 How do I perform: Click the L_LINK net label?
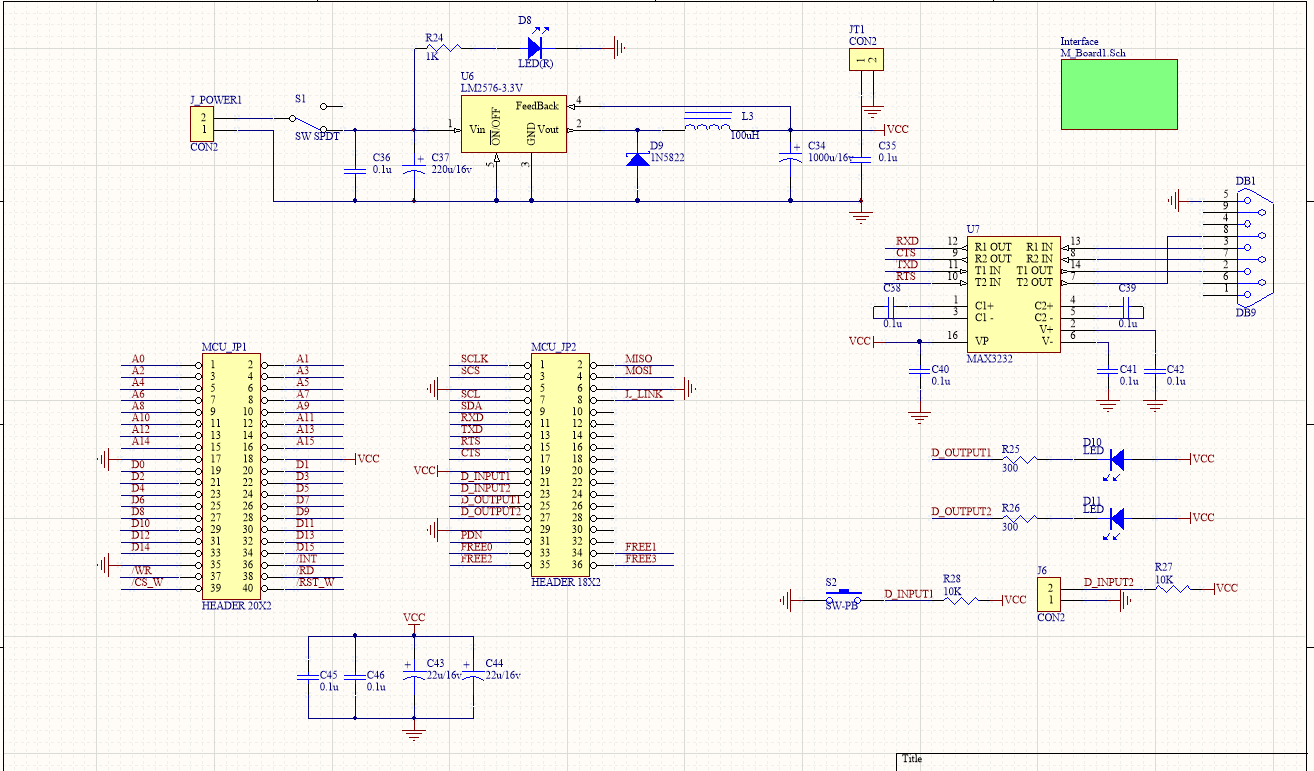(643, 394)
